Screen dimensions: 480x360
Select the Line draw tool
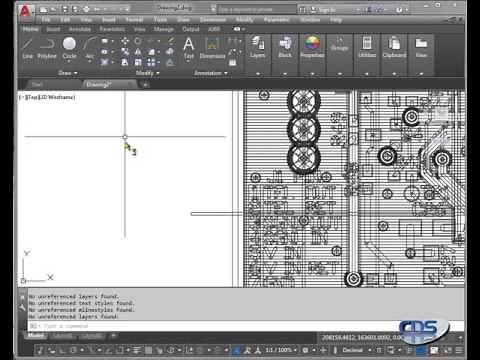point(28,48)
